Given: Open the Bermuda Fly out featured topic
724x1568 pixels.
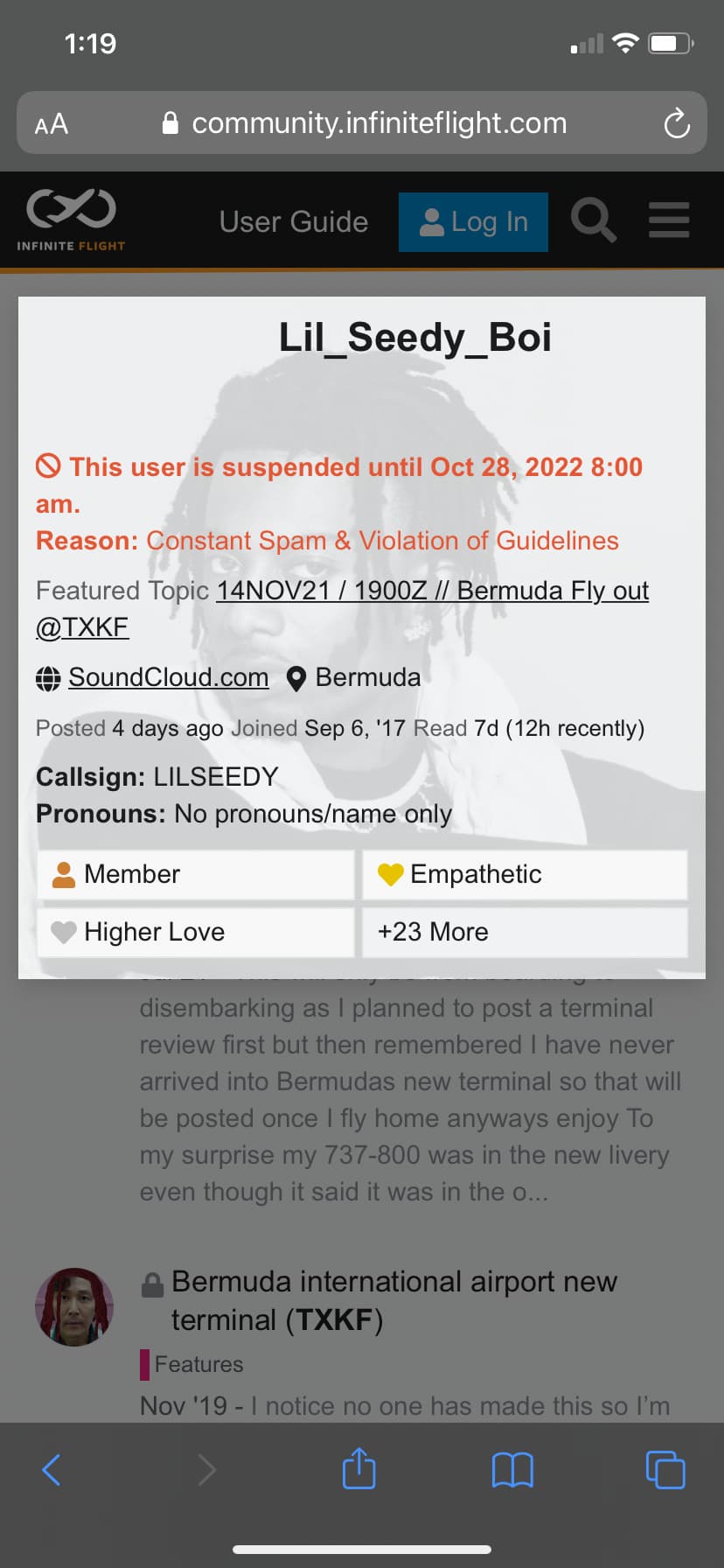Looking at the screenshot, I should [432, 591].
